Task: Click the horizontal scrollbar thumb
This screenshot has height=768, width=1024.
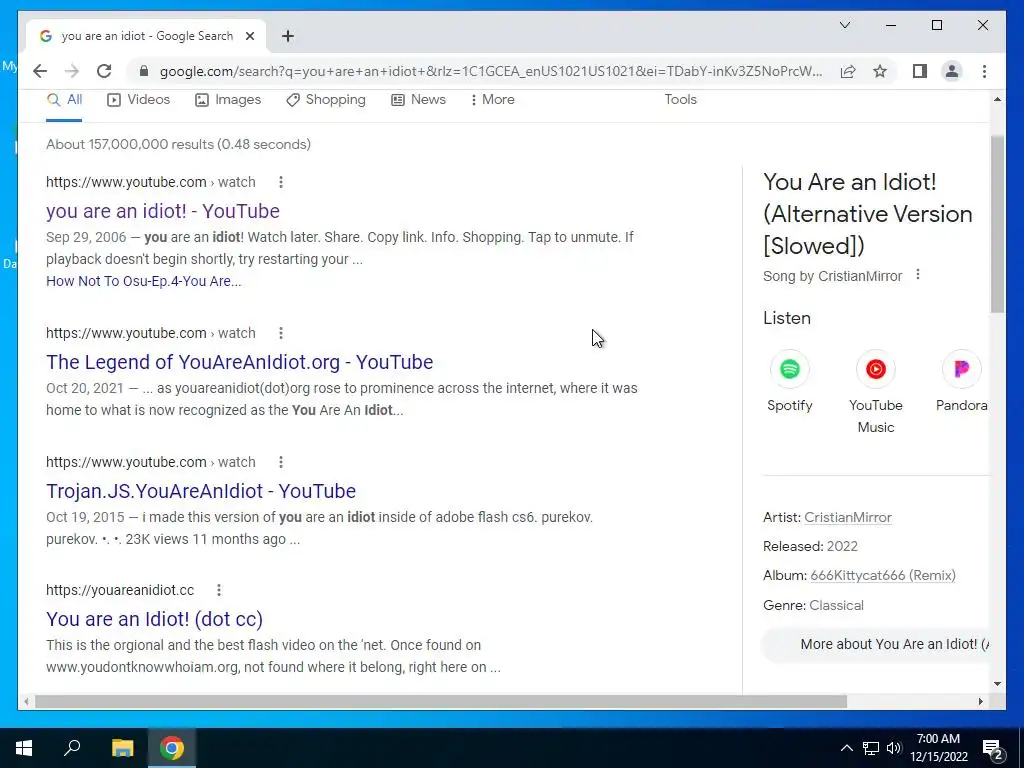Action: click(441, 701)
